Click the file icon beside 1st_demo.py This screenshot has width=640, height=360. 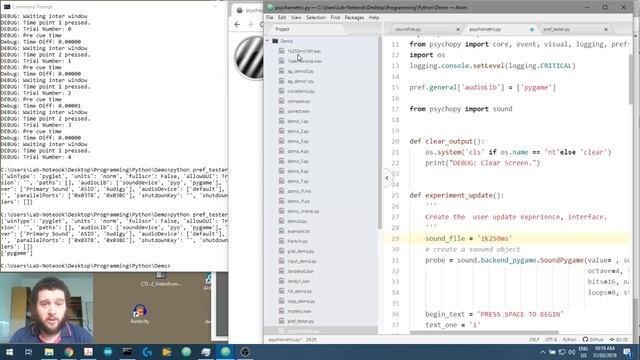[x=282, y=291]
